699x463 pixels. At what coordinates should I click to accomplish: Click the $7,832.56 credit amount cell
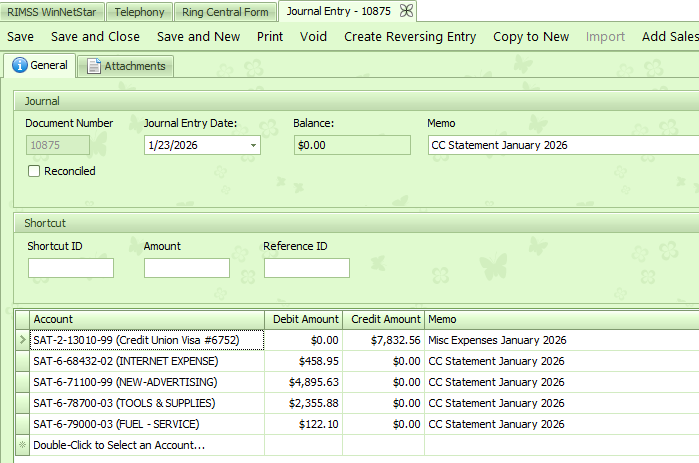(383, 340)
